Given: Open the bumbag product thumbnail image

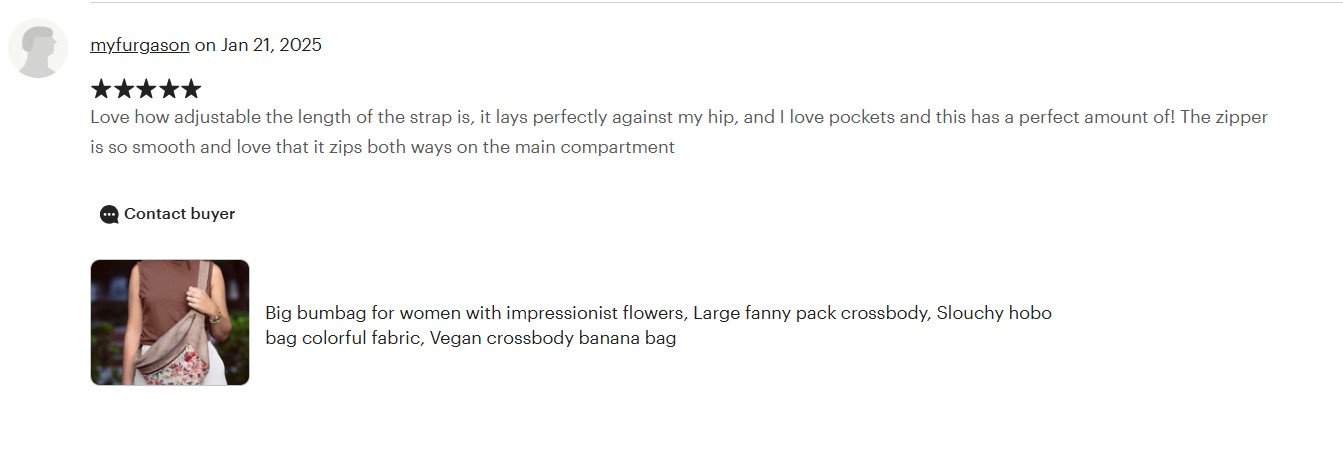Looking at the screenshot, I should point(170,322).
